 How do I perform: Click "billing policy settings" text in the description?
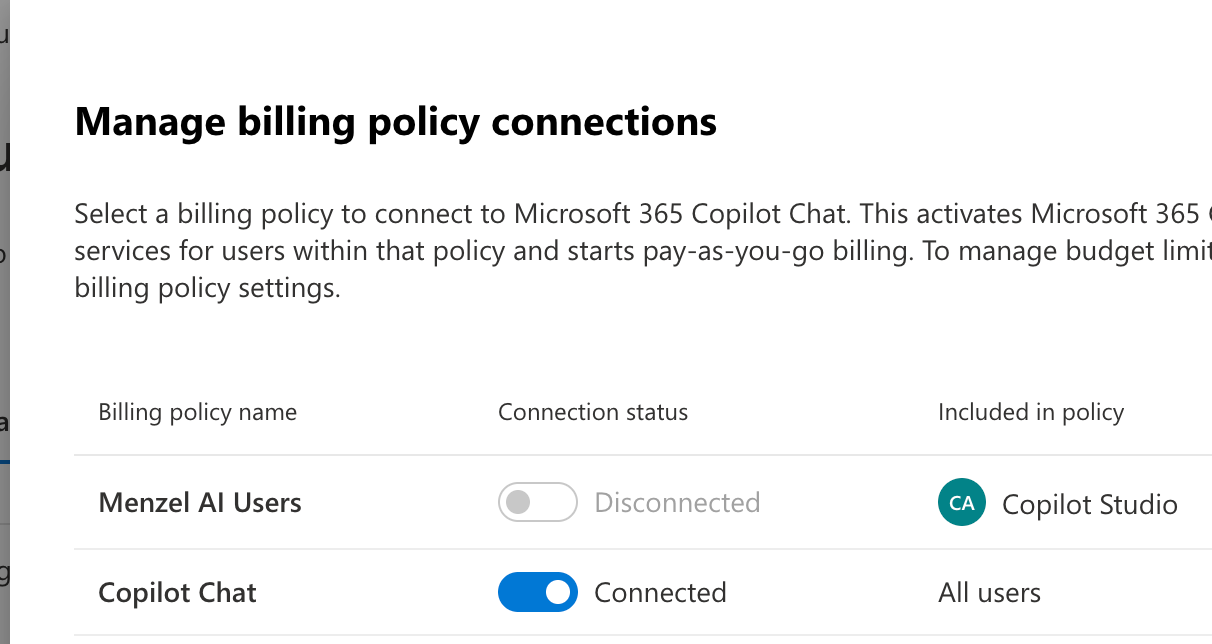[x=207, y=290]
